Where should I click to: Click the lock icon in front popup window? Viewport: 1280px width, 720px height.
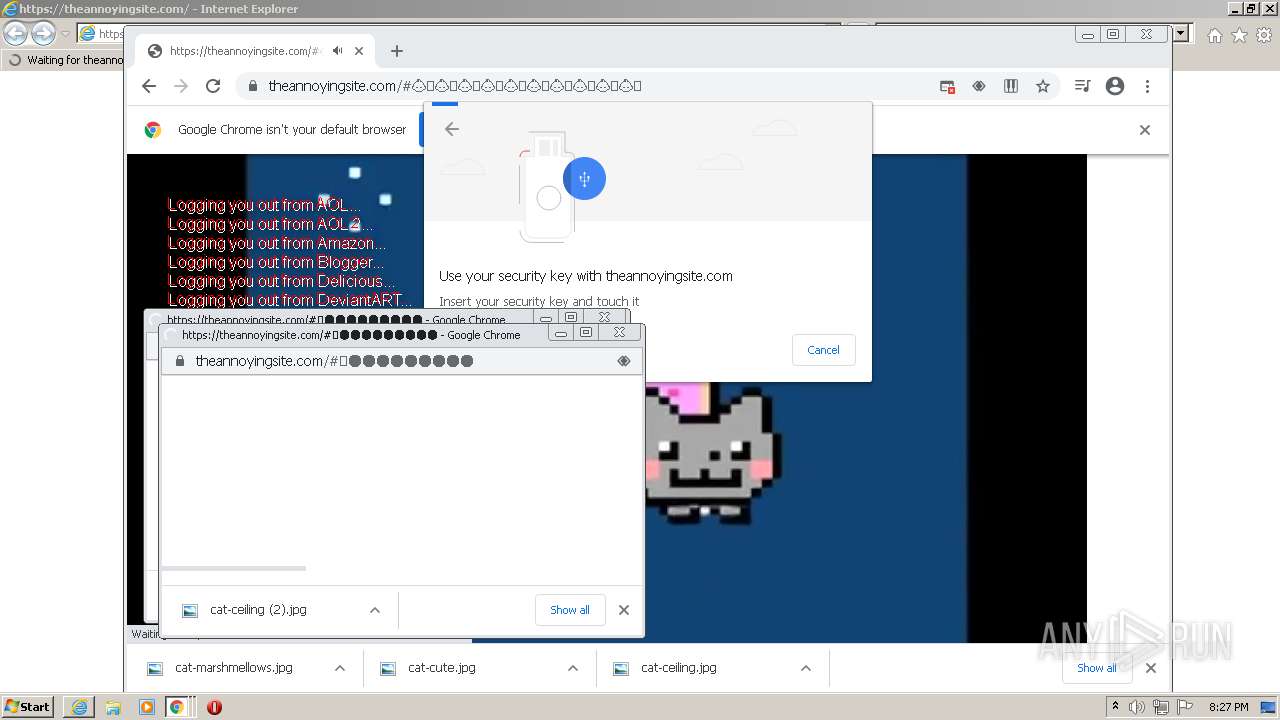[180, 361]
